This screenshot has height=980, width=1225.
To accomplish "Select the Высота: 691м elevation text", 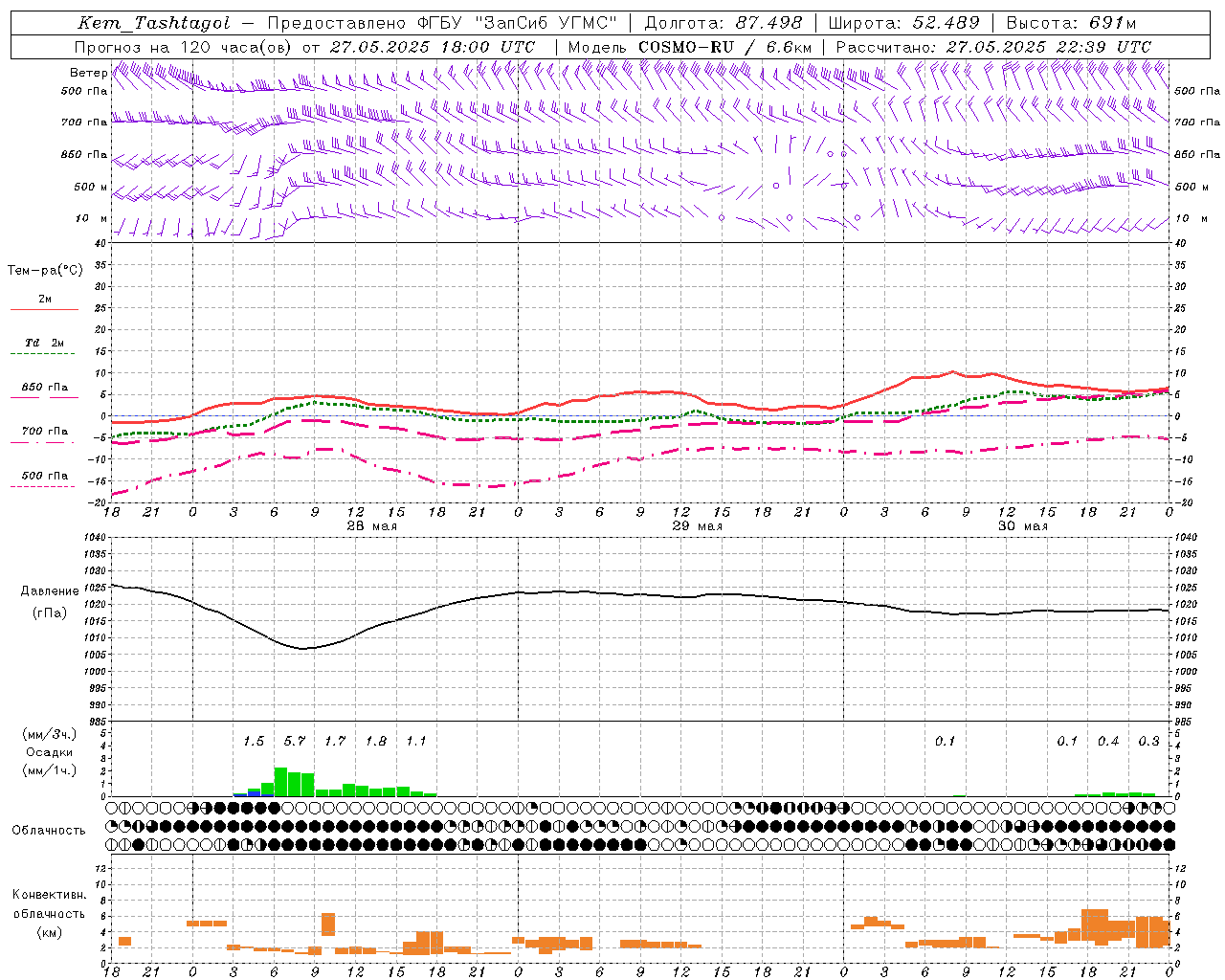I will [1071, 23].
